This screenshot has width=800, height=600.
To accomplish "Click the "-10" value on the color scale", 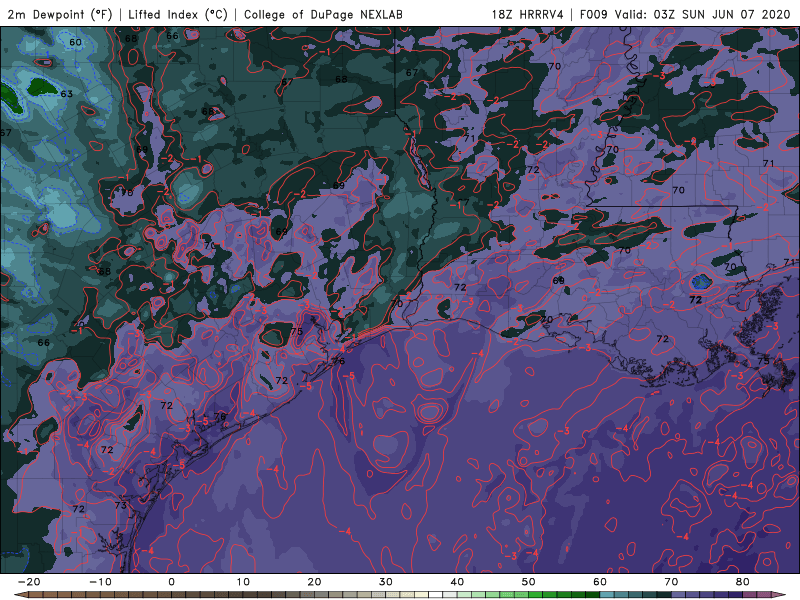I will click(100, 582).
